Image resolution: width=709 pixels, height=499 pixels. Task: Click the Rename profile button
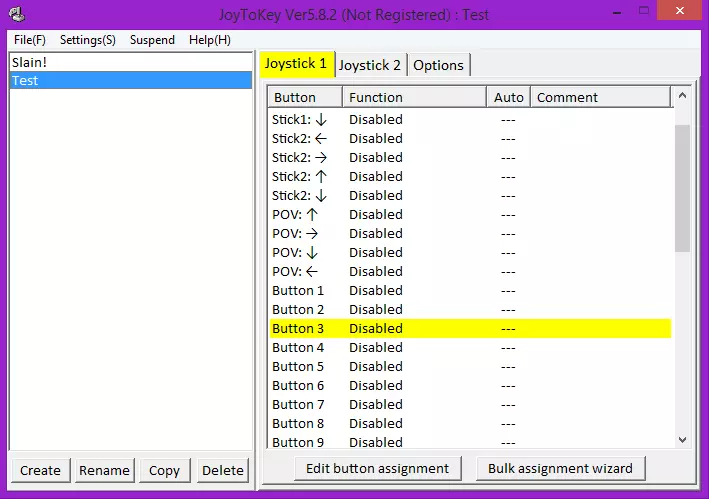click(104, 470)
